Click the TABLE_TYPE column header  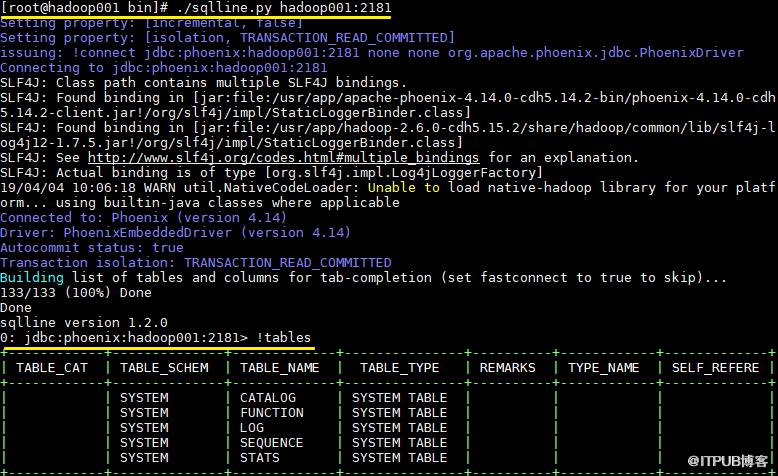399,368
